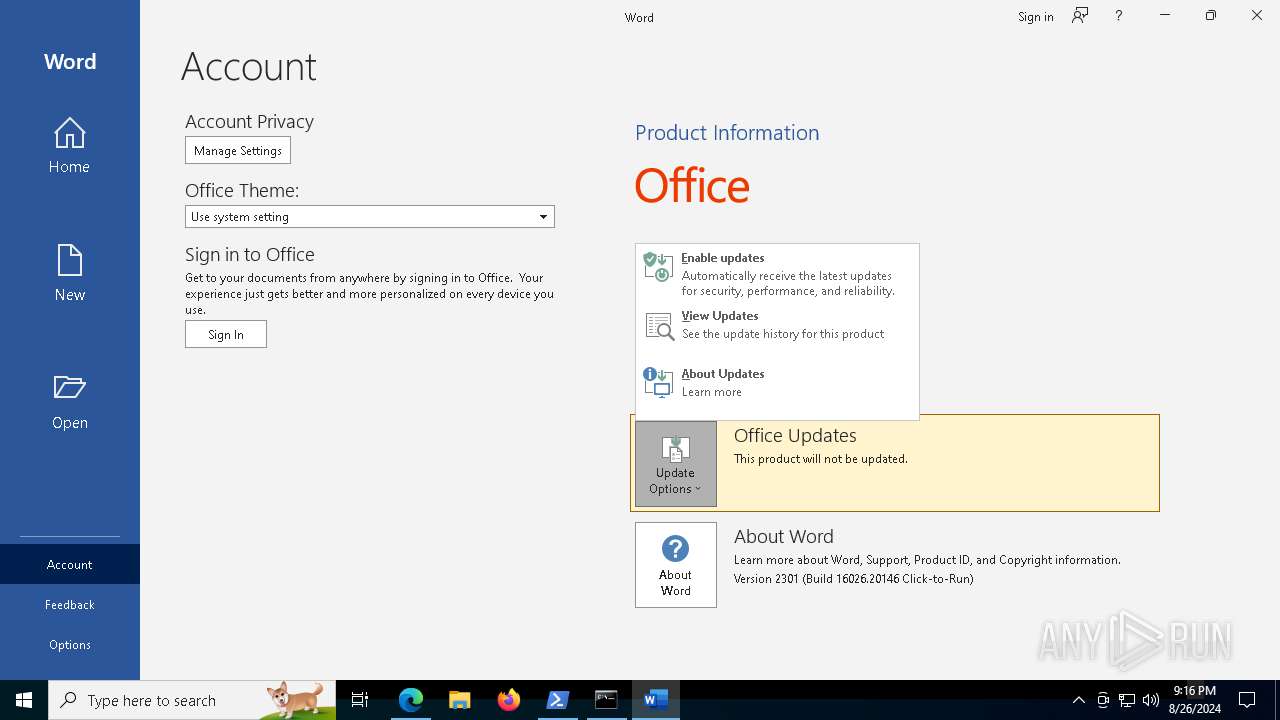Image resolution: width=1280 pixels, height=720 pixels.
Task: Click the Office logo text
Action: [692, 186]
